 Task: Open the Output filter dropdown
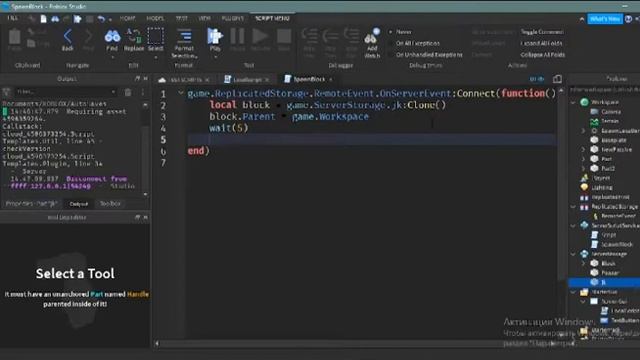point(113,92)
